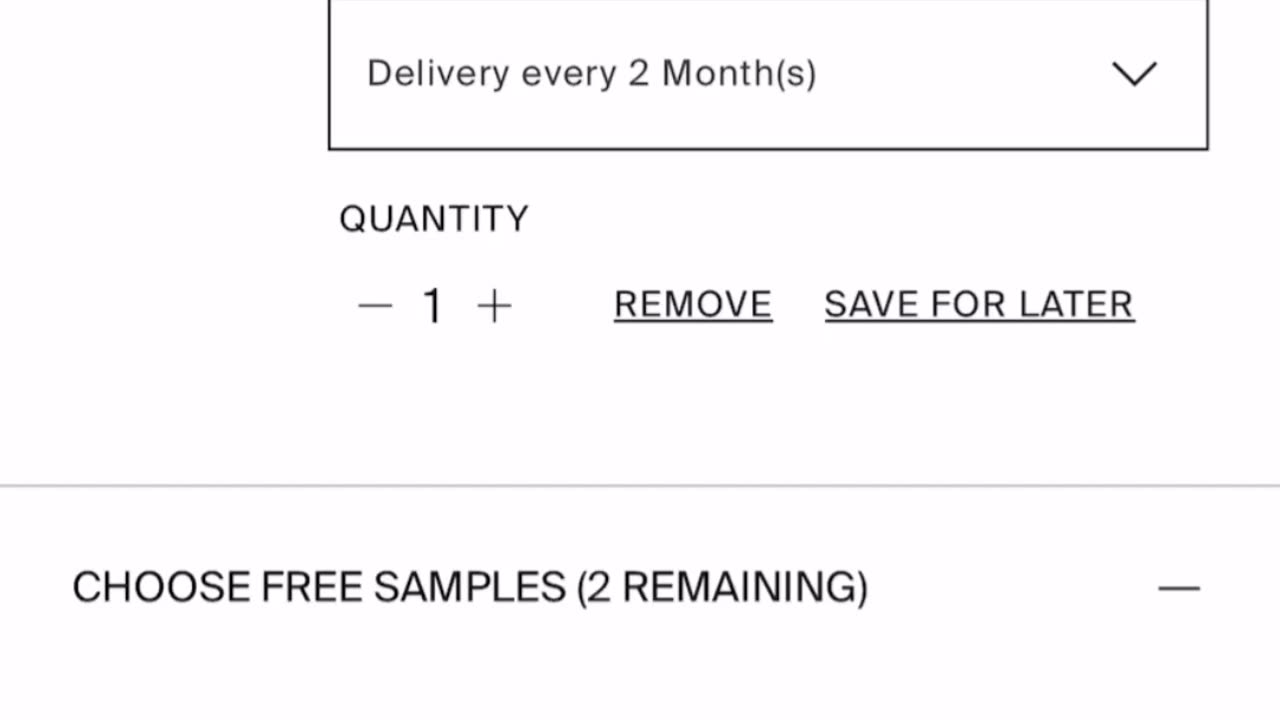Screen dimensions: 1280x720
Task: Remove this item from the cart
Action: [693, 305]
